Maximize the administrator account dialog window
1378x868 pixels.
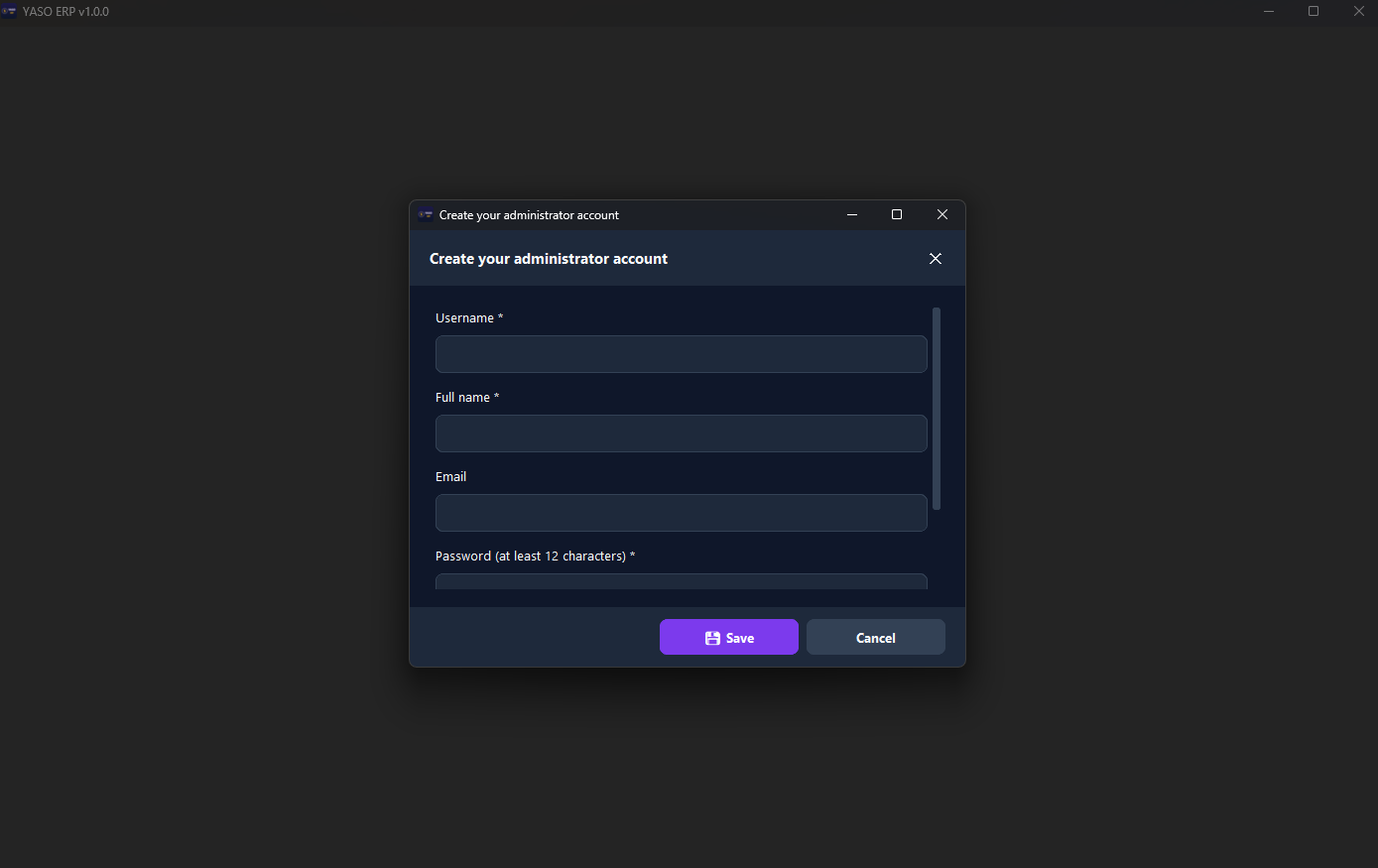[897, 214]
